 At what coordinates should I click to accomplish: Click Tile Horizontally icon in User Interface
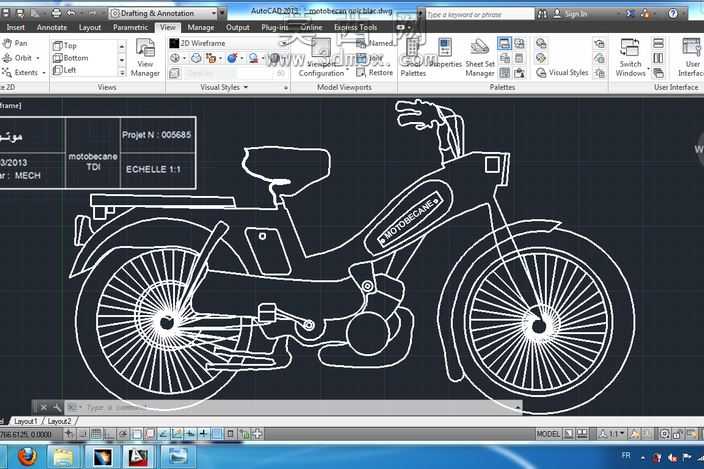coord(658,43)
